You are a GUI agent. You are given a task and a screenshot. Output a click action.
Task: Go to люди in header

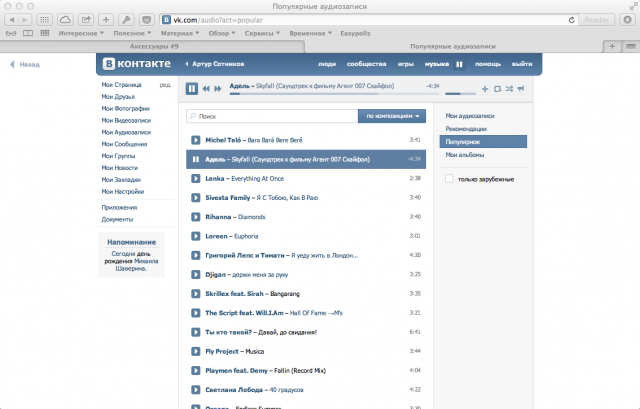click(327, 64)
